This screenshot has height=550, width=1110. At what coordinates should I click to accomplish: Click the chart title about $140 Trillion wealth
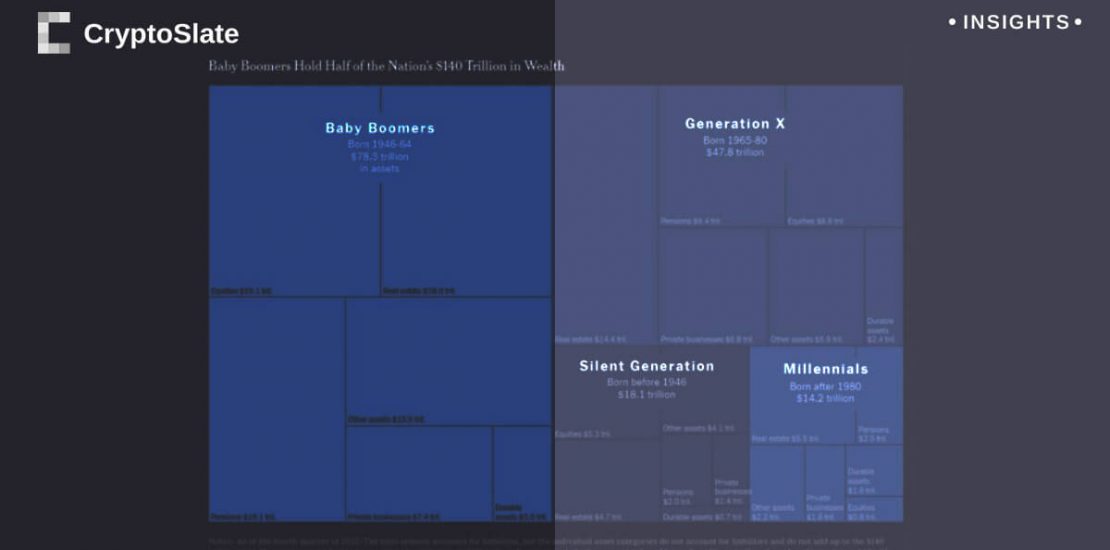[386, 66]
